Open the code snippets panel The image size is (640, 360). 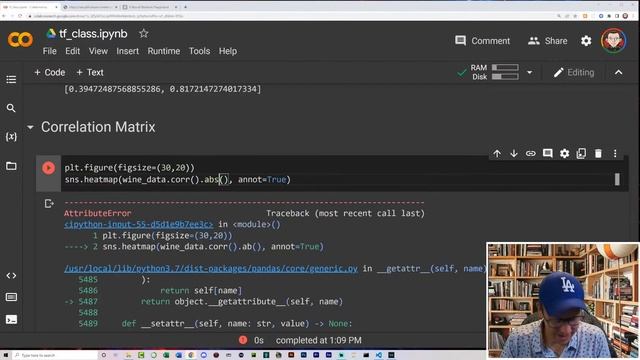coord(11,276)
